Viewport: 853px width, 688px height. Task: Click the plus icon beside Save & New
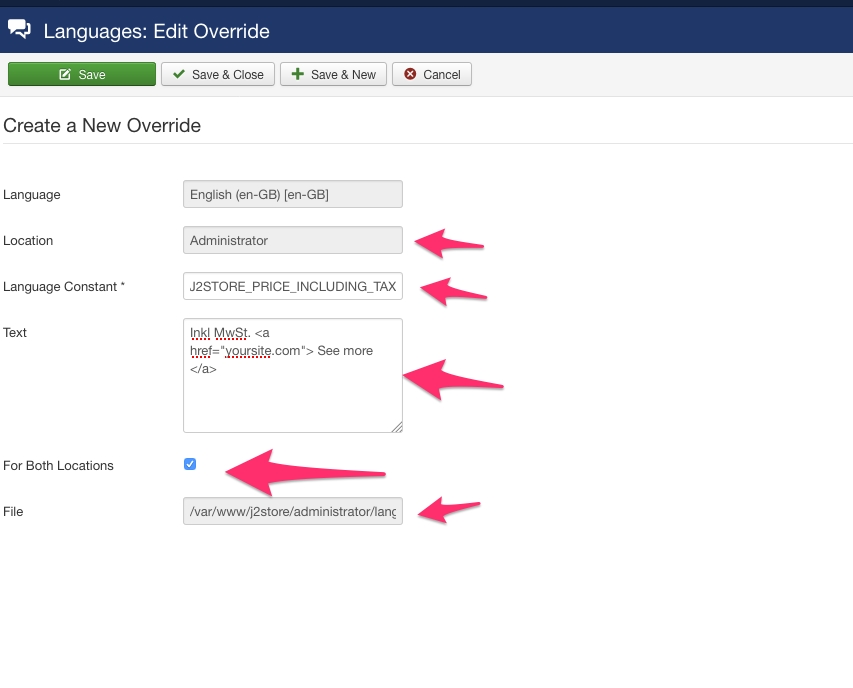(x=298, y=74)
